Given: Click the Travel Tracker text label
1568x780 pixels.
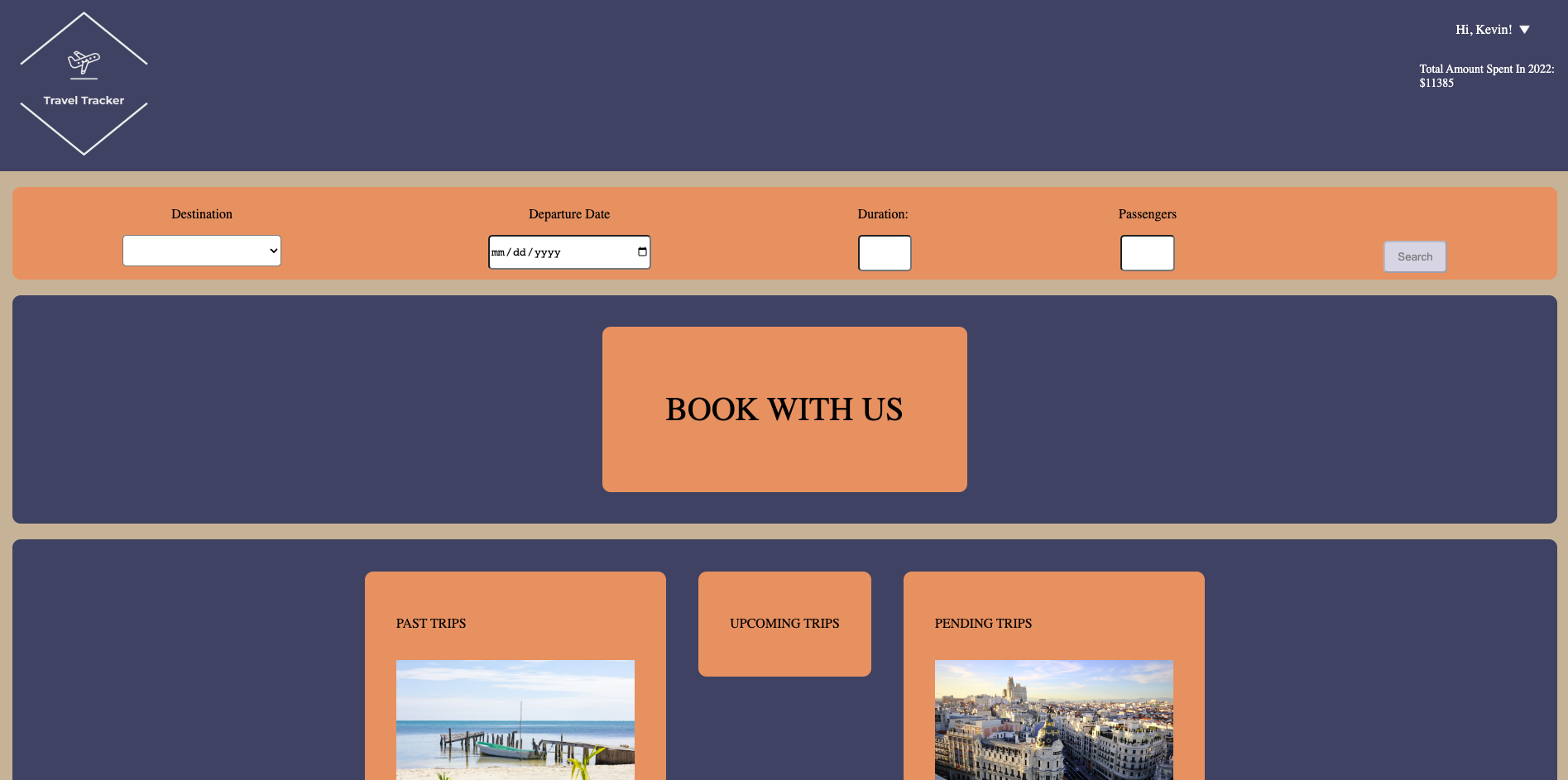Looking at the screenshot, I should click(x=84, y=100).
